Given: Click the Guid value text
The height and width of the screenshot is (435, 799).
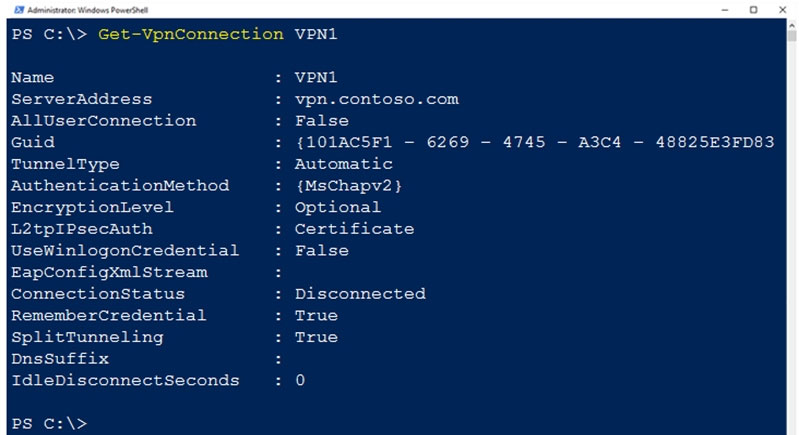Looking at the screenshot, I should click(x=535, y=142).
